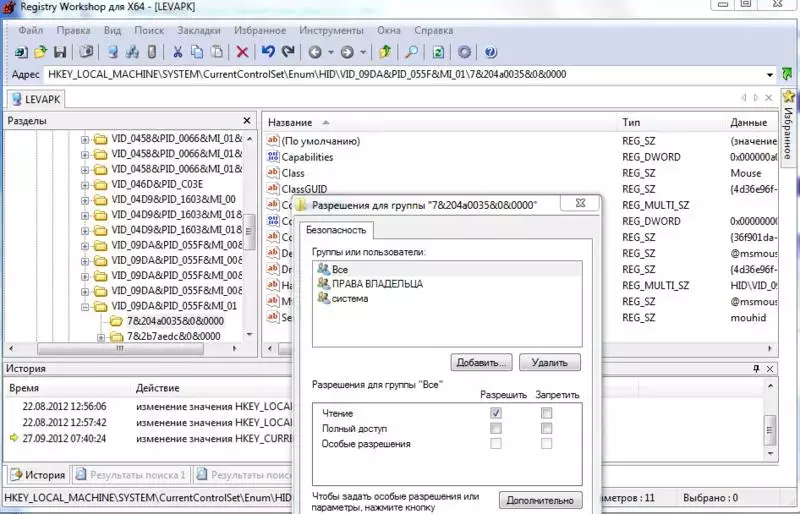Go forward with the right arrow icon
Screen dimensions: 800x514
[347, 52]
